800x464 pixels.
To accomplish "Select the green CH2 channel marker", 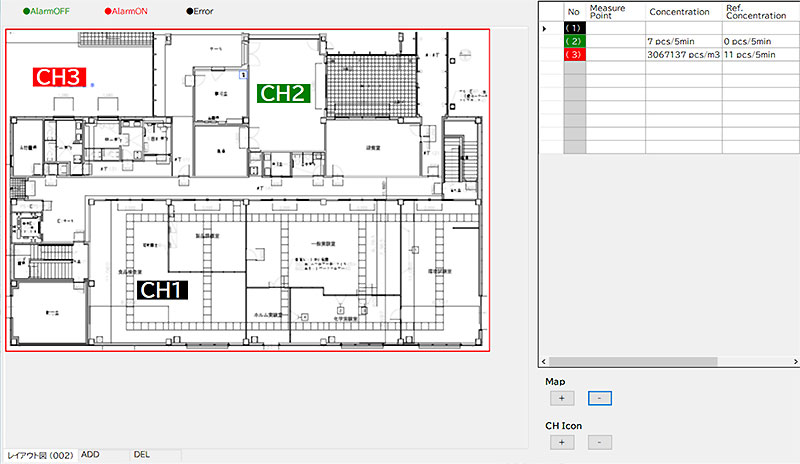I will (x=285, y=92).
